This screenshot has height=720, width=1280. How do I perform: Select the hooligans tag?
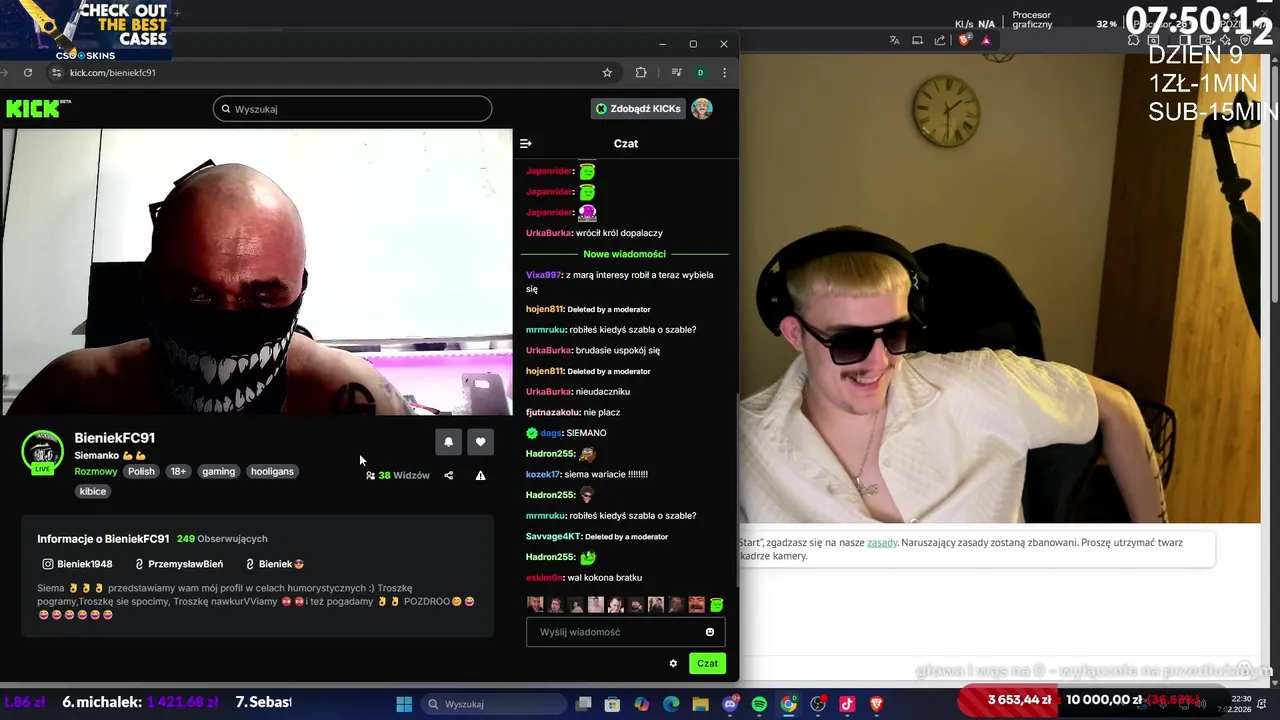[272, 472]
